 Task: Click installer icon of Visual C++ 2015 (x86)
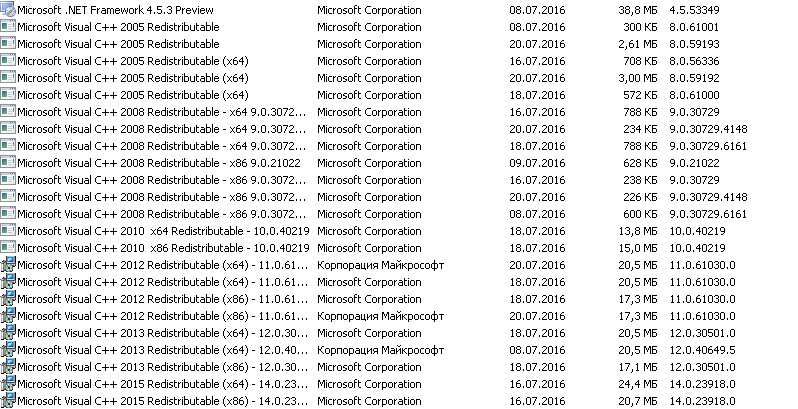8,401
